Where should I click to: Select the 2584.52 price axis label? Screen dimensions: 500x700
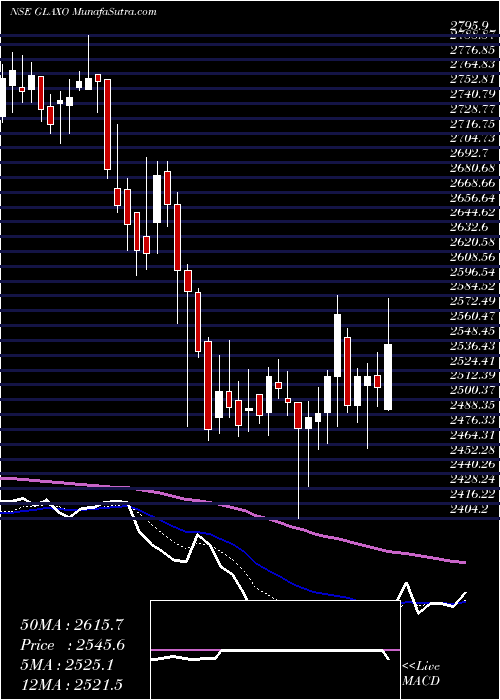[473, 286]
